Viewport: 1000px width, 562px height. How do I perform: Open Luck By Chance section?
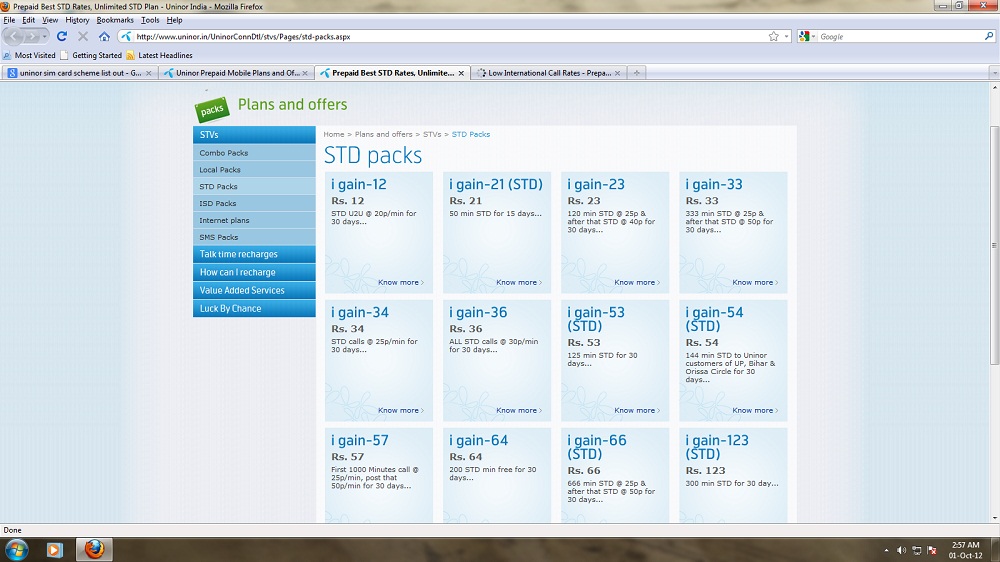tap(254, 308)
